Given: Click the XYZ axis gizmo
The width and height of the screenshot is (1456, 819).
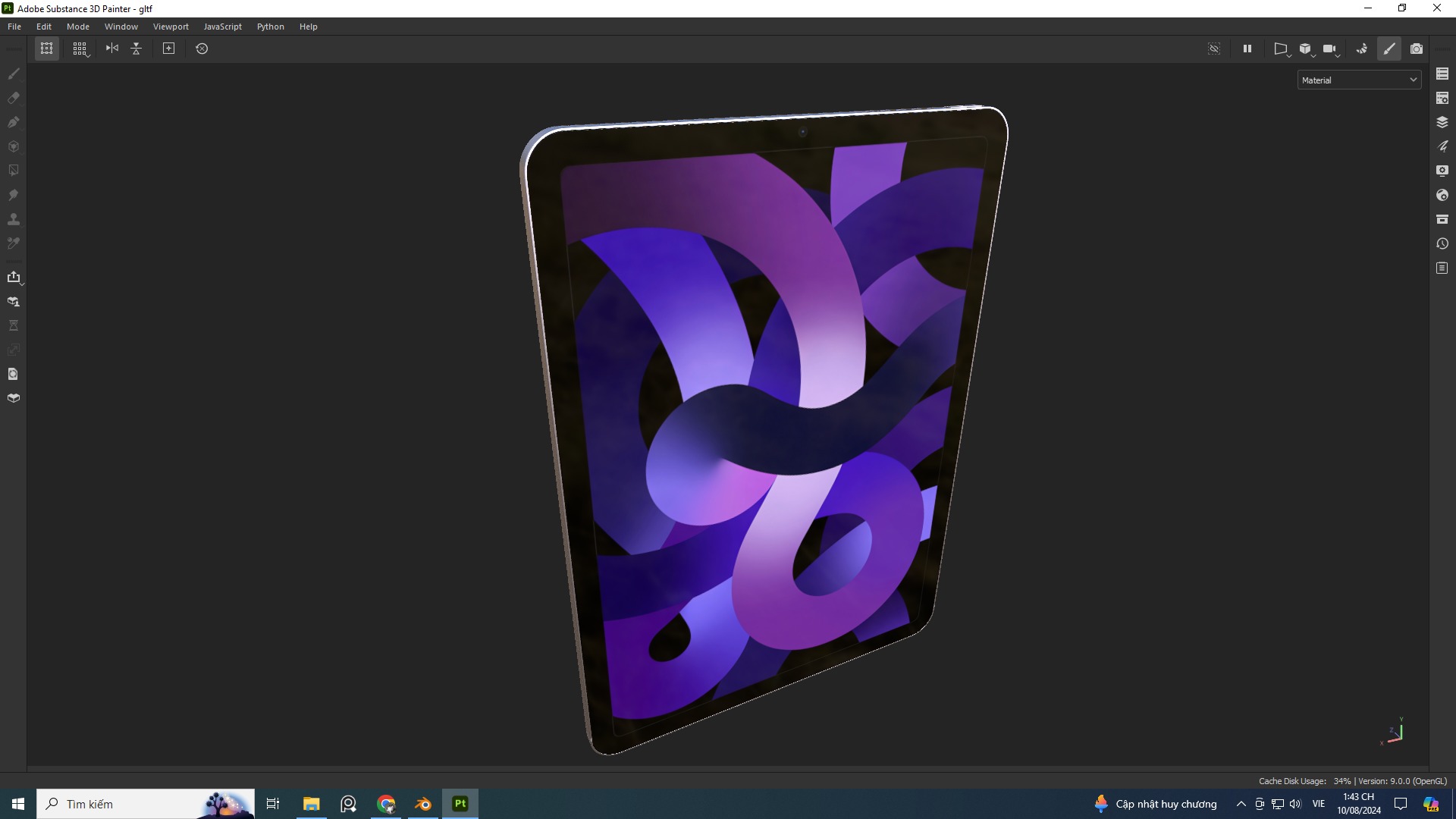Looking at the screenshot, I should (1394, 733).
